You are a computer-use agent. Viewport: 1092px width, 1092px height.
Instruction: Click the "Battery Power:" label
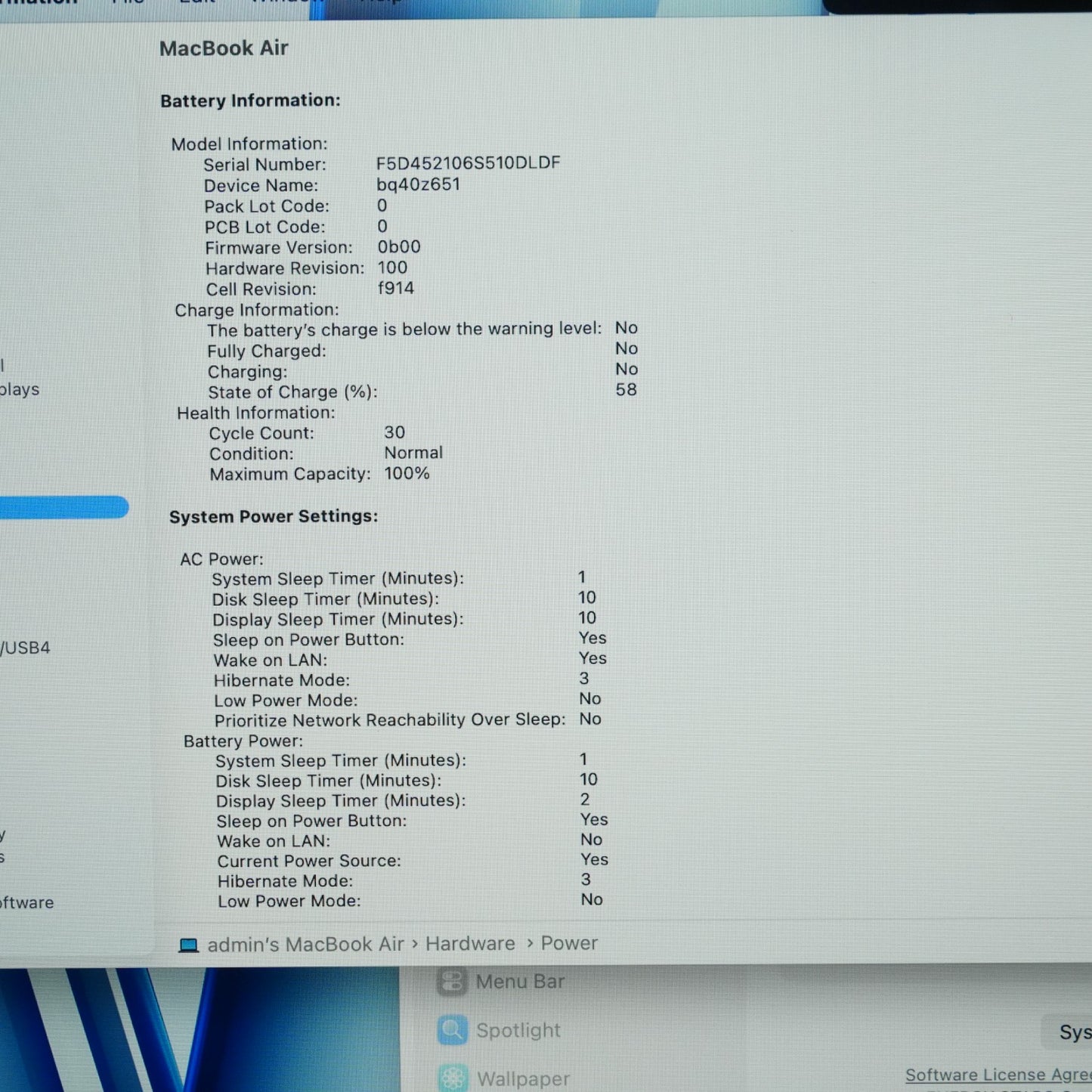(243, 741)
